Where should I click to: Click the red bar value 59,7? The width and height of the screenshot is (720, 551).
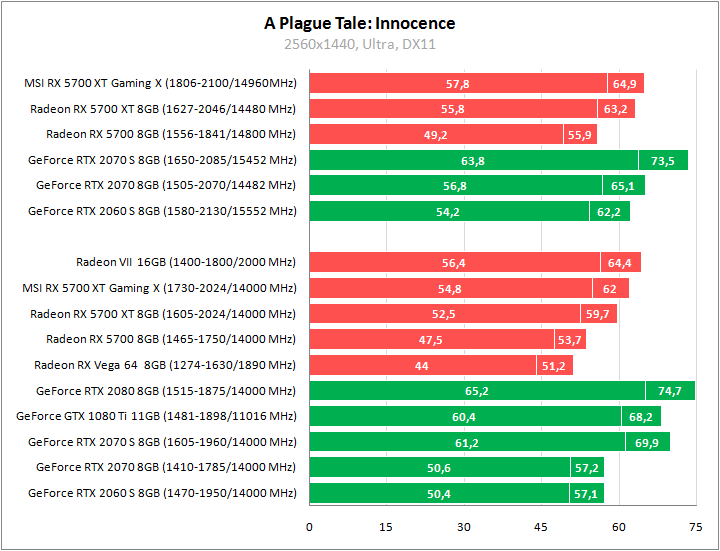coord(598,314)
